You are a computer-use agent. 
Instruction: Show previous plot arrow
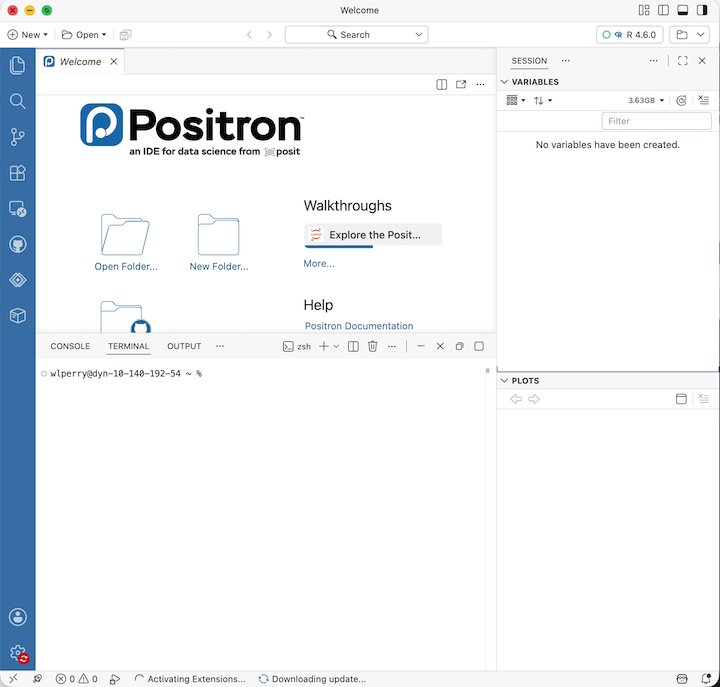click(x=516, y=399)
